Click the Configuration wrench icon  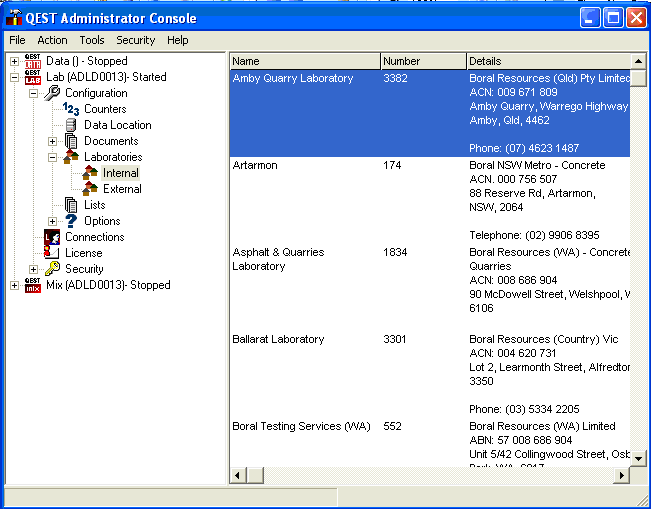[x=52, y=93]
